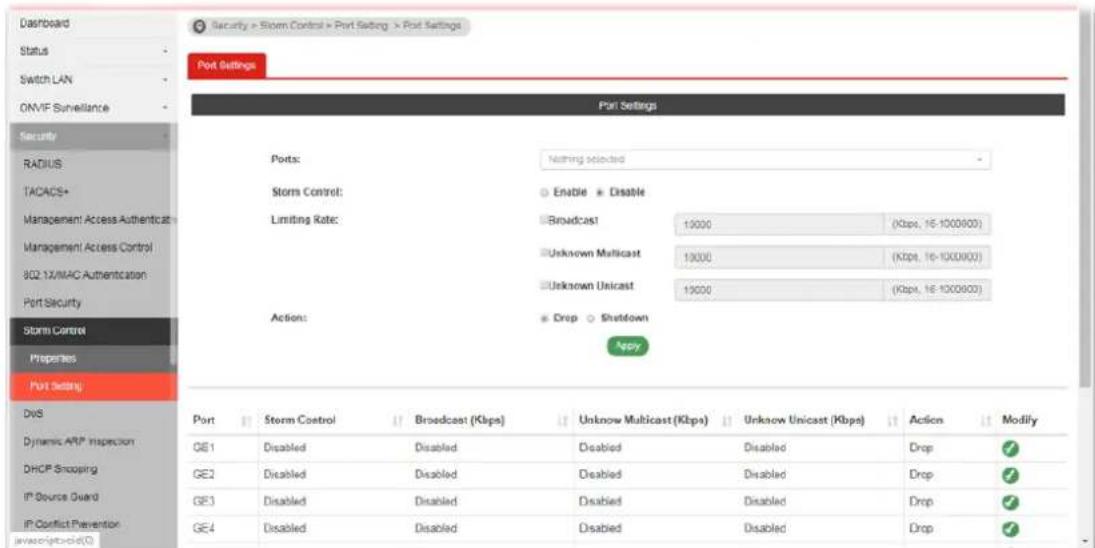1095x548 pixels.
Task: Select Port Setting submenu item
Action: click(x=94, y=385)
